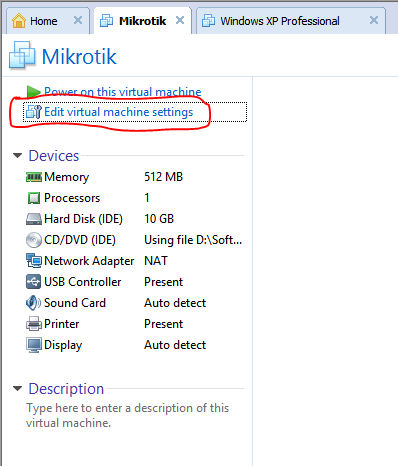Click the 10 GB hard disk value

pos(159,219)
